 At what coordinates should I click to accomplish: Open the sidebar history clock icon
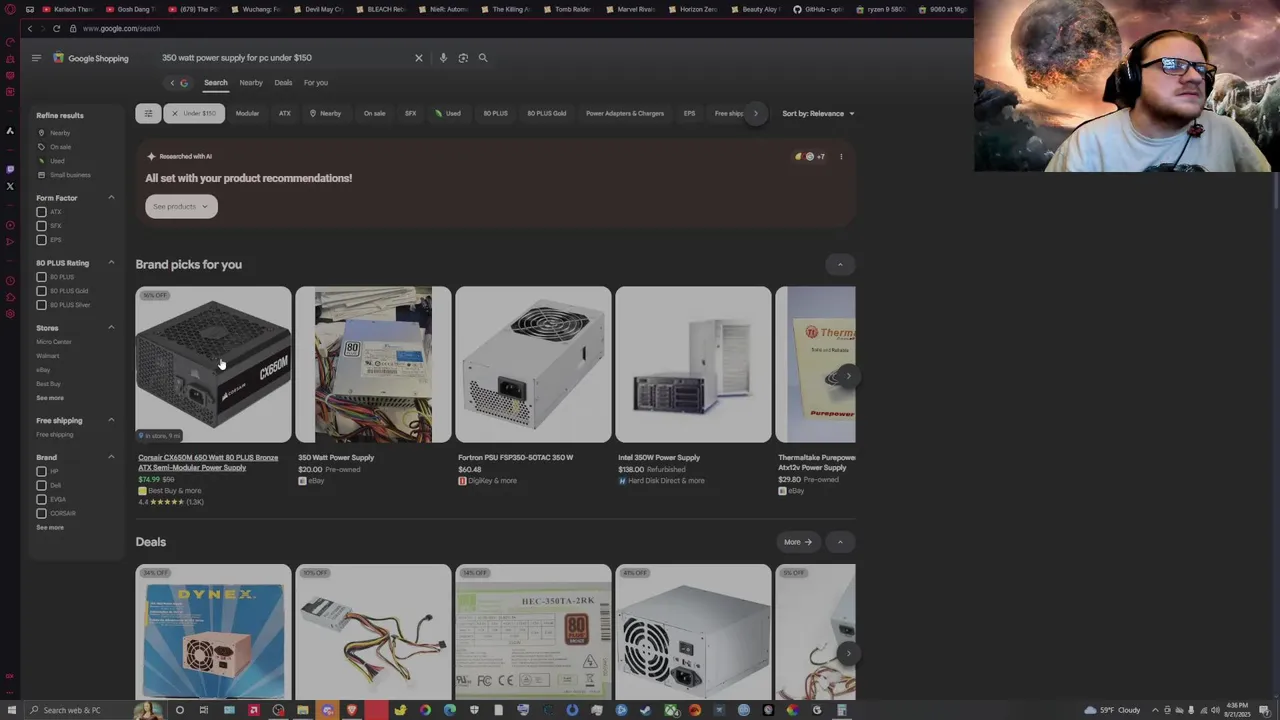(10, 281)
